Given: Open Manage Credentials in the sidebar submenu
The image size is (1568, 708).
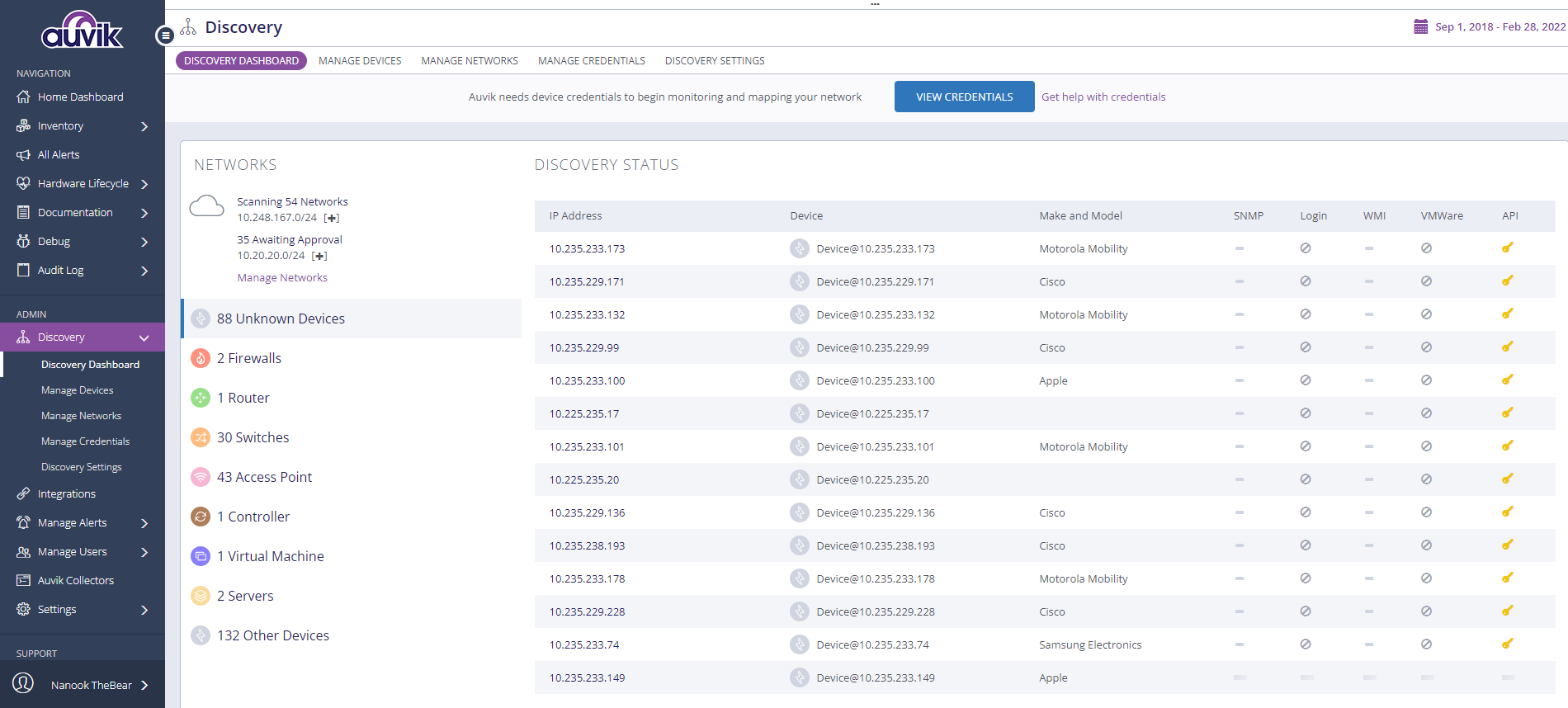Looking at the screenshot, I should pos(85,441).
